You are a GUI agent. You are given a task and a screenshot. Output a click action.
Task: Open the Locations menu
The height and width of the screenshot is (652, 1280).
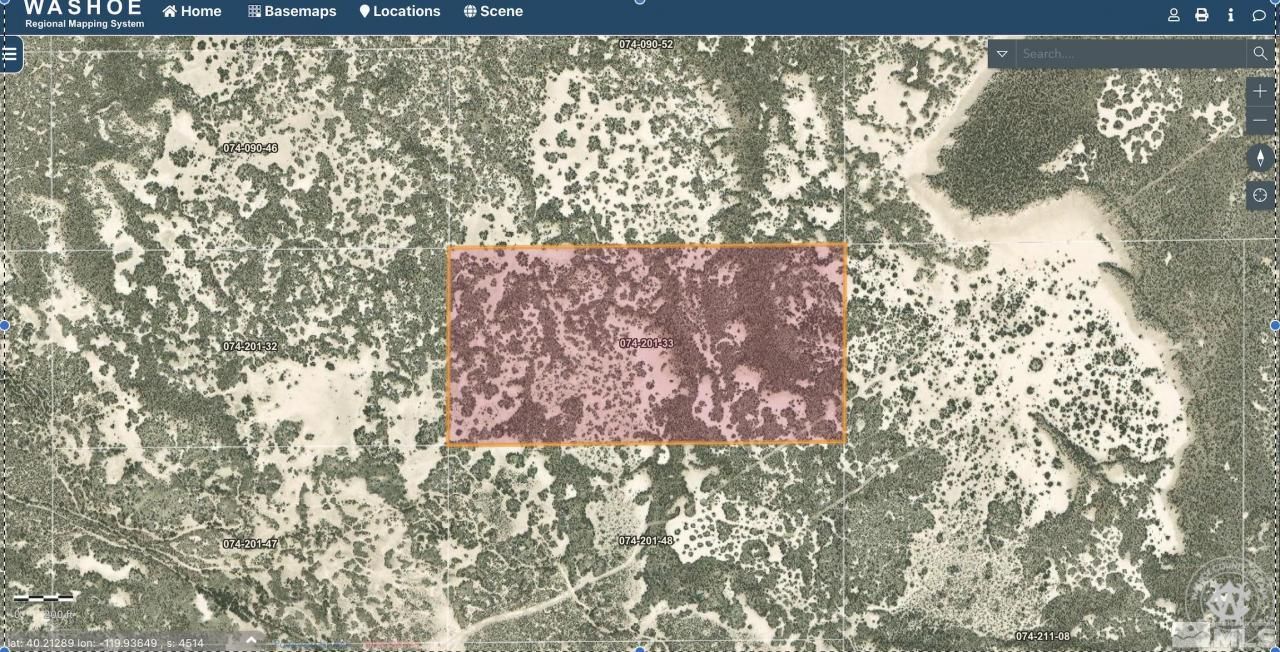coord(400,12)
